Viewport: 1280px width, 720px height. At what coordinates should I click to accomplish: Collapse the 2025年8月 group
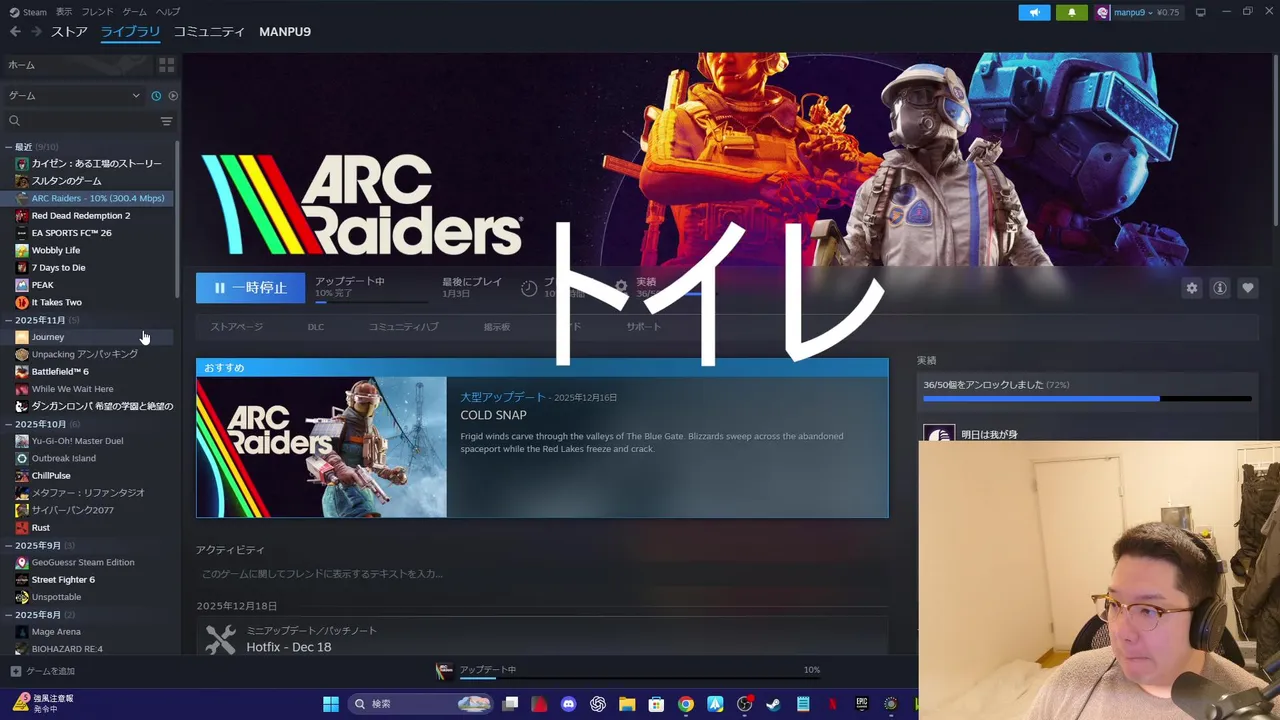coord(8,615)
